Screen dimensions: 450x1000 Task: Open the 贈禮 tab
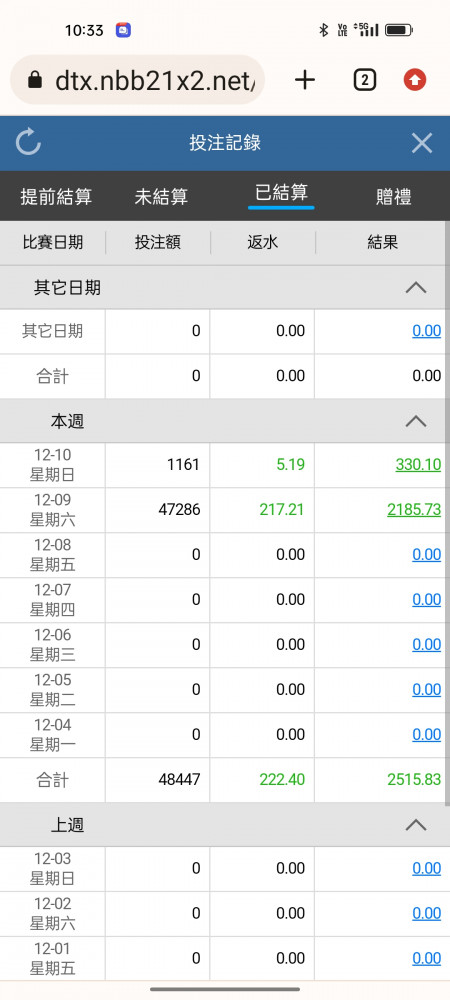pyautogui.click(x=393, y=196)
